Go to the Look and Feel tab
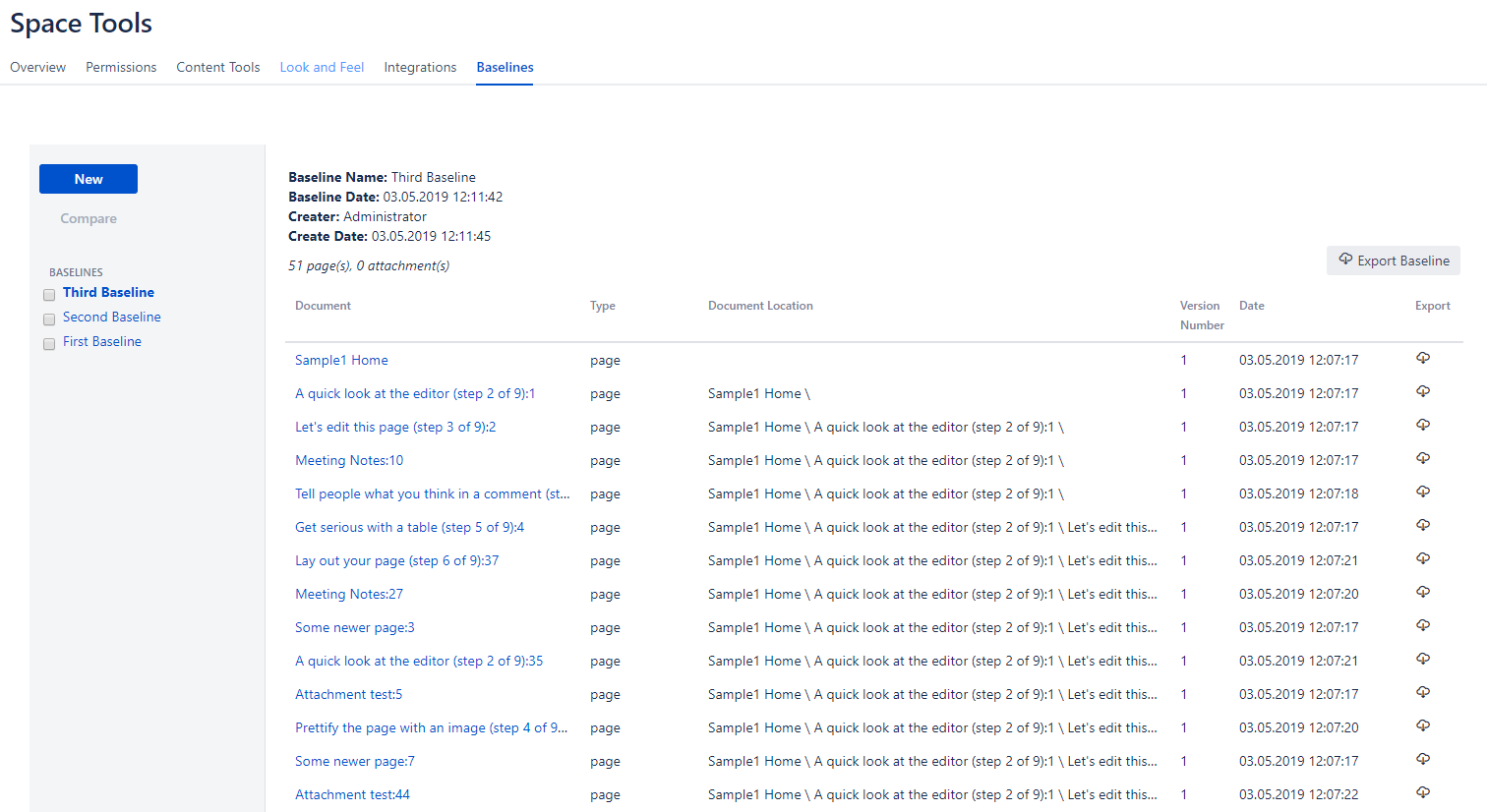This screenshot has height=812, width=1487. coord(322,67)
